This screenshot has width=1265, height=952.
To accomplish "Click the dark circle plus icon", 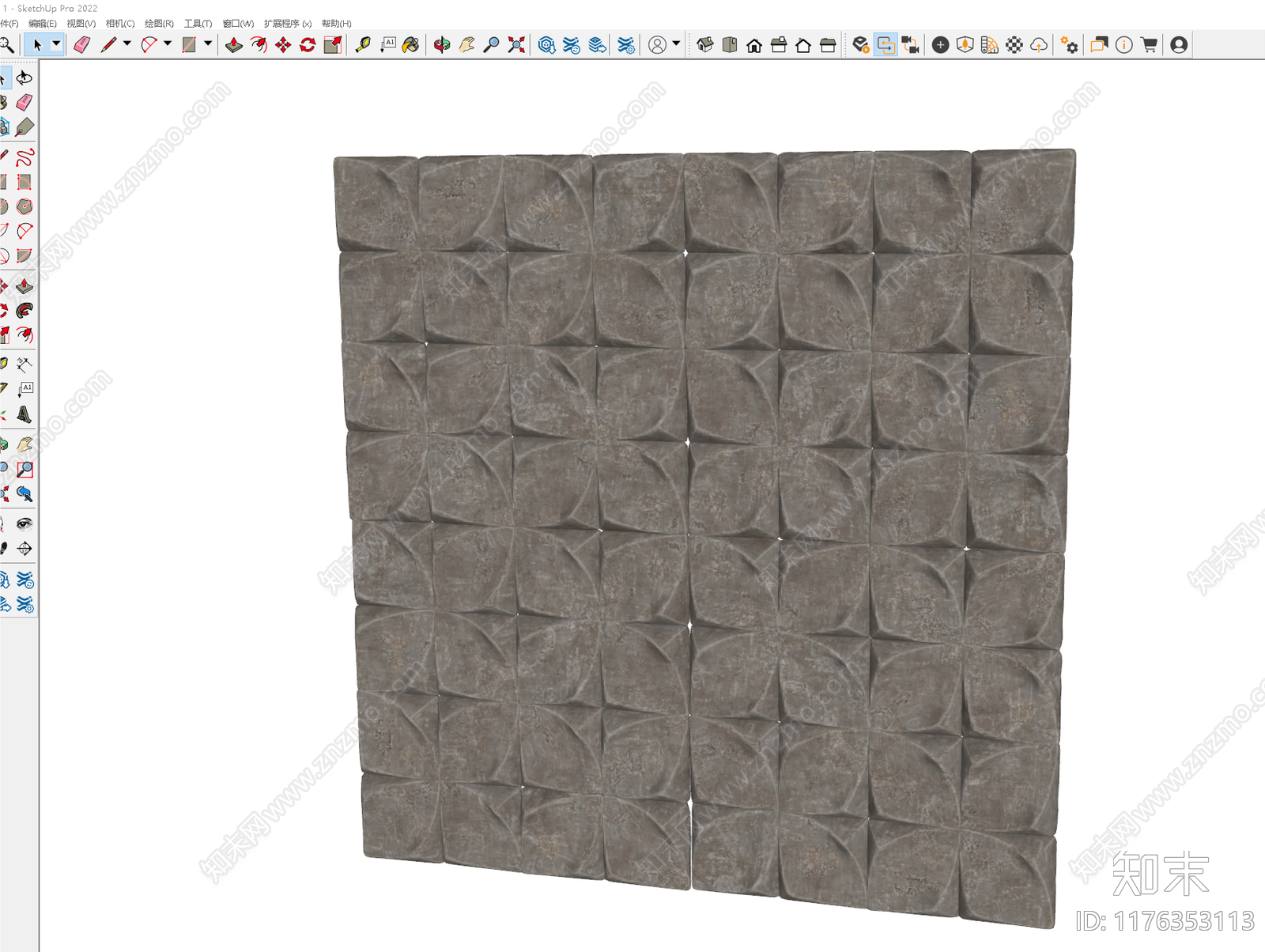I will [940, 45].
